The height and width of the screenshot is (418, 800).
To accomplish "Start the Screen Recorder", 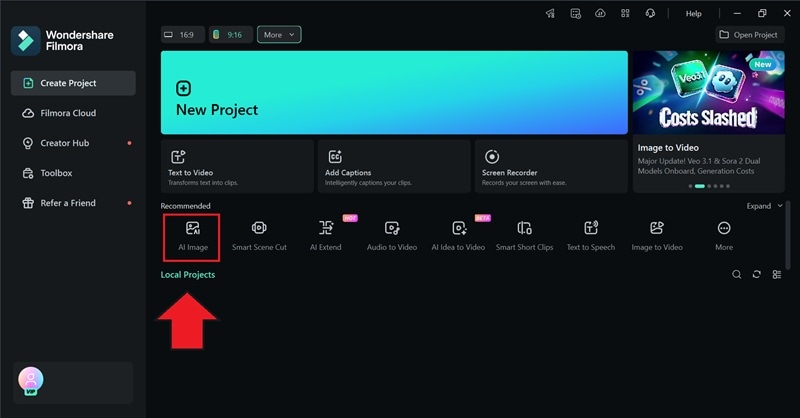I will click(x=551, y=166).
